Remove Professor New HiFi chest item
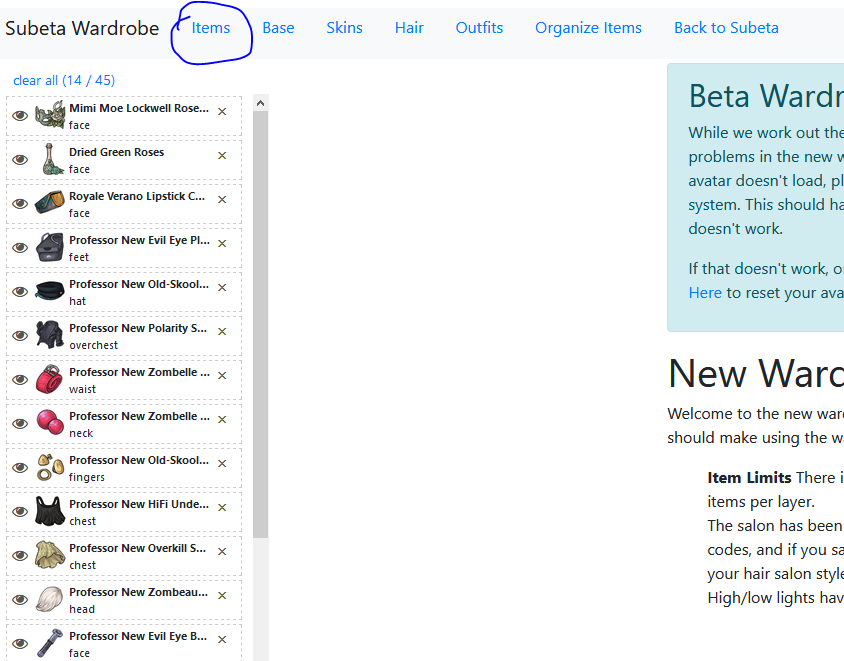This screenshot has width=844, height=661. click(x=222, y=508)
